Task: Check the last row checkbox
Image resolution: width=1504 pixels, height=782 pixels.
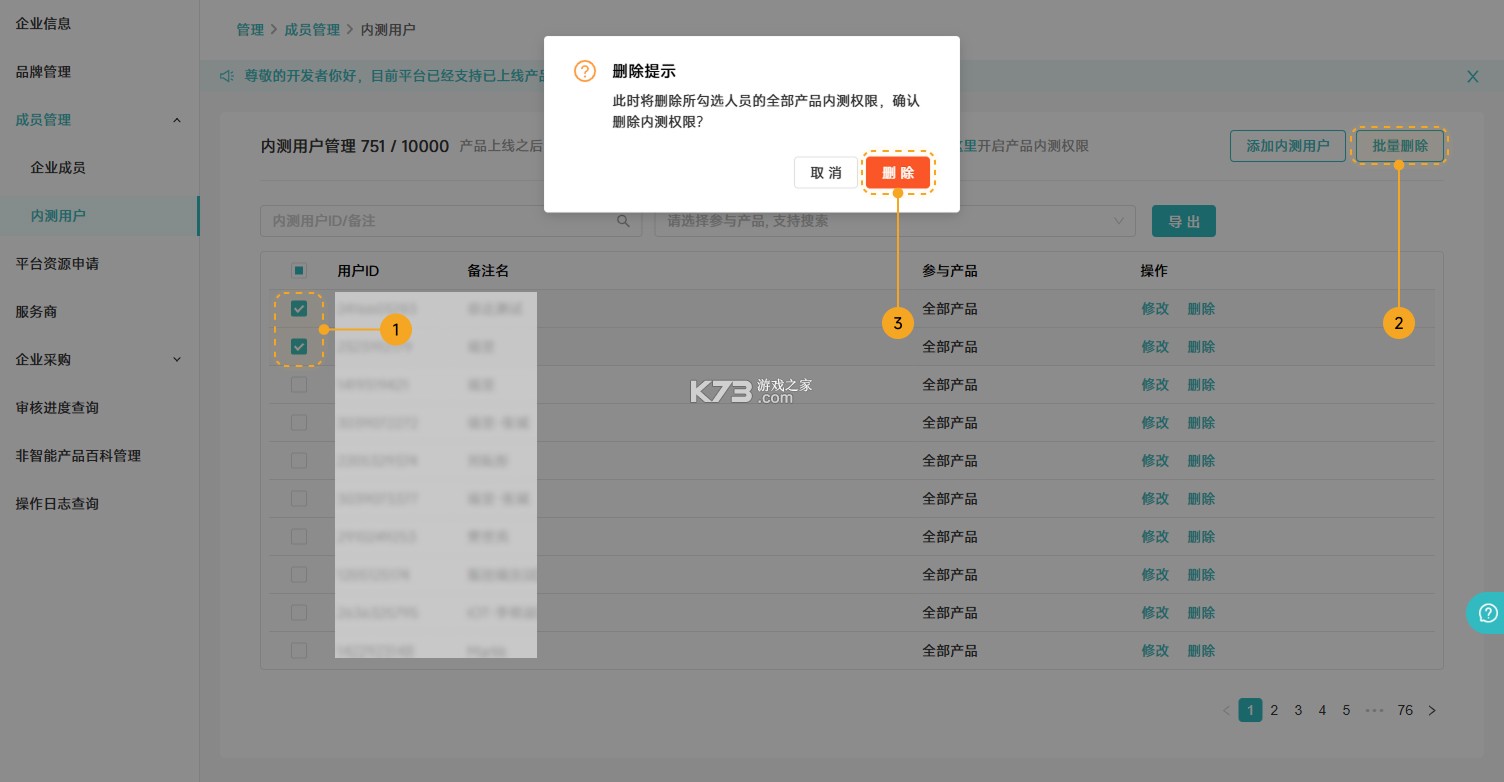Action: [x=299, y=650]
